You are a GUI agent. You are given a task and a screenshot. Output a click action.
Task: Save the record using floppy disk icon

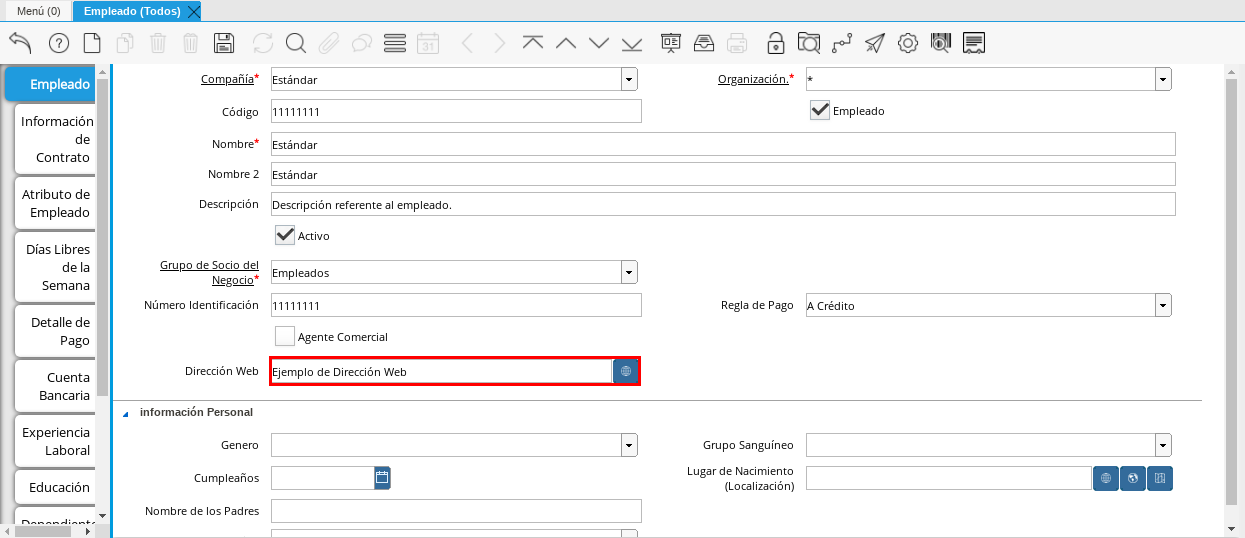[224, 42]
